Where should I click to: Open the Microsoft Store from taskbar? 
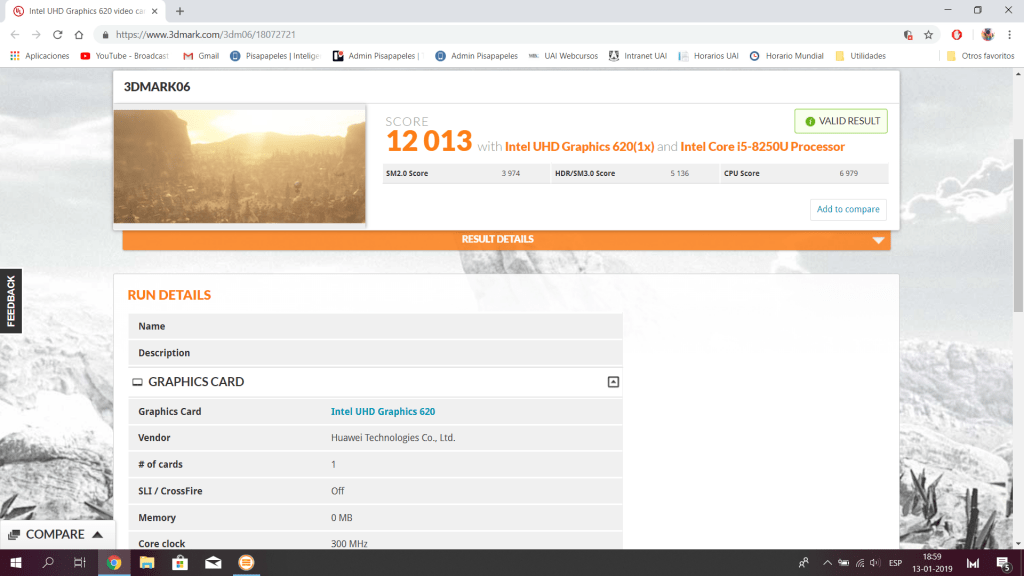point(180,563)
